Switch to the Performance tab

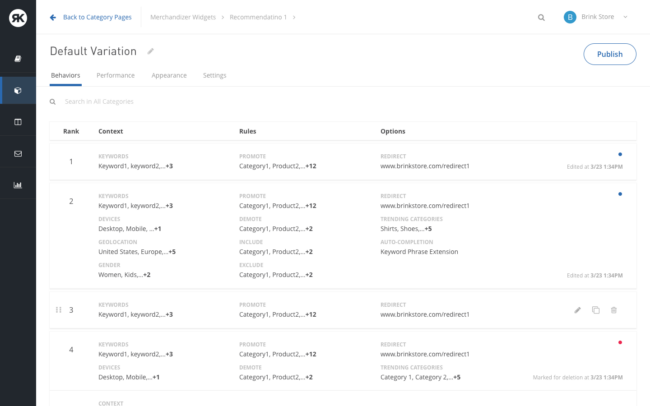tap(116, 75)
